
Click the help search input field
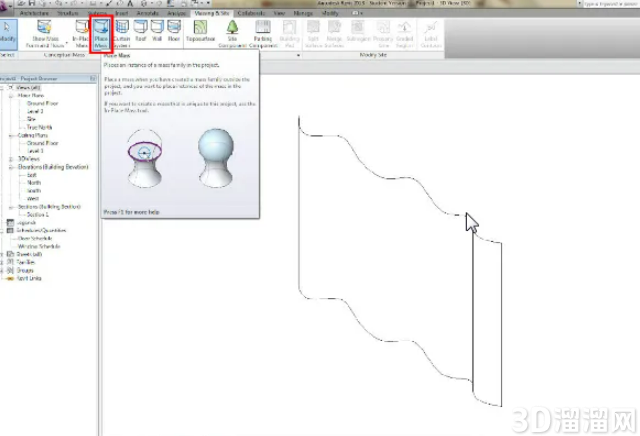click(x=611, y=4)
